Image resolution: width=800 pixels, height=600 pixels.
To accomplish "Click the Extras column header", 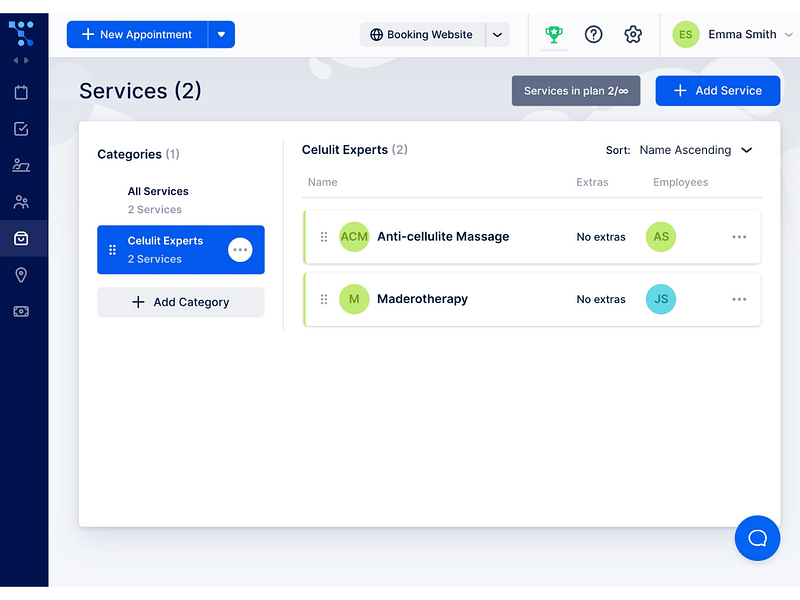I will 592,182.
